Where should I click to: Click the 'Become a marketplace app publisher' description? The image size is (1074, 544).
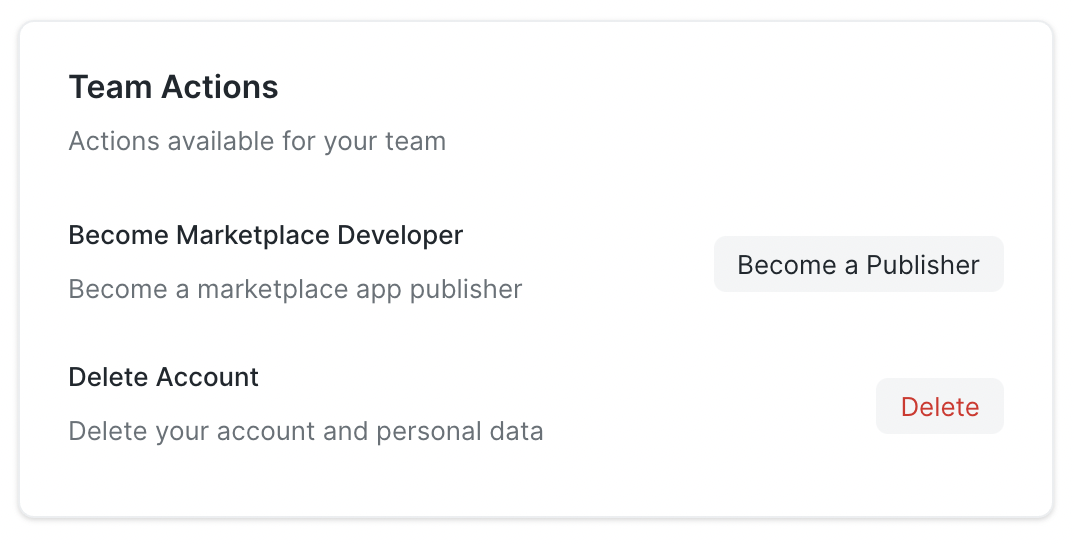295,289
